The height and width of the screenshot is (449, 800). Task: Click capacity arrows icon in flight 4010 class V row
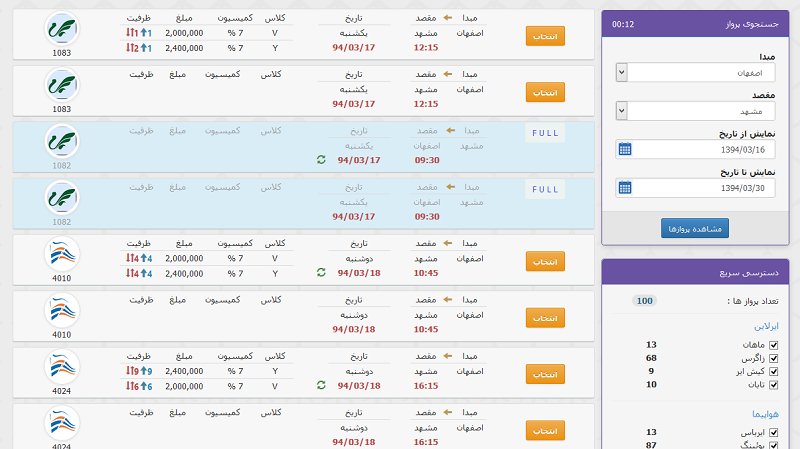139,258
